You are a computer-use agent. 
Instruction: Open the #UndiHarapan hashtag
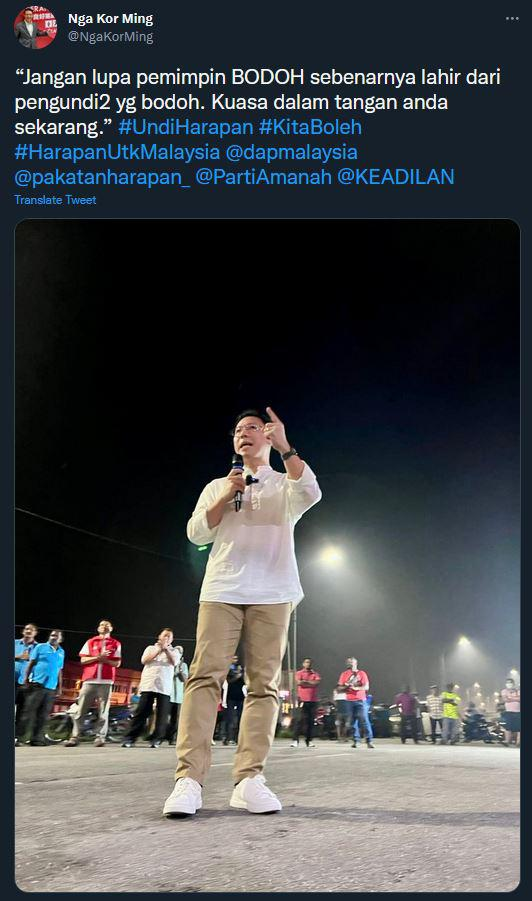(186, 127)
